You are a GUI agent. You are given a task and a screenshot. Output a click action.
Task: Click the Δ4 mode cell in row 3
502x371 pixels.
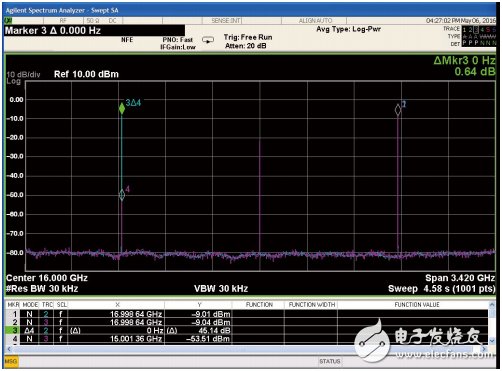(x=29, y=331)
